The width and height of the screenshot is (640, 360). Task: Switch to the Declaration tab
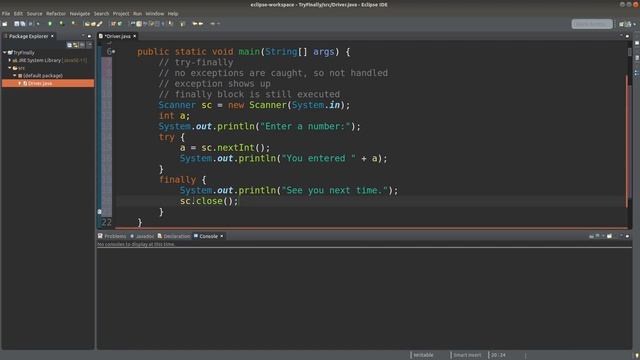(174, 236)
